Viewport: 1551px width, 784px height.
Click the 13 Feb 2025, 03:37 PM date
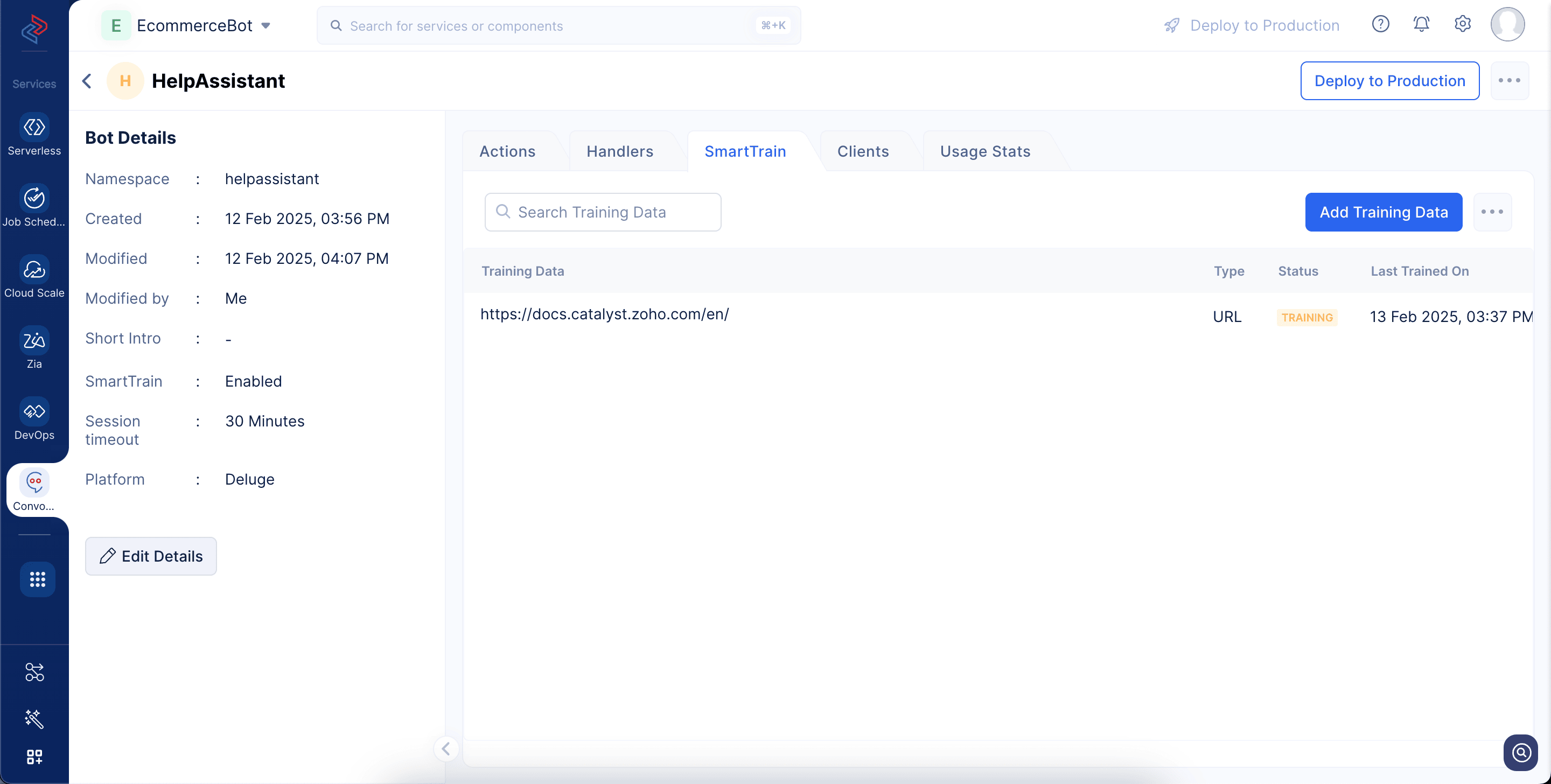pyautogui.click(x=1451, y=317)
